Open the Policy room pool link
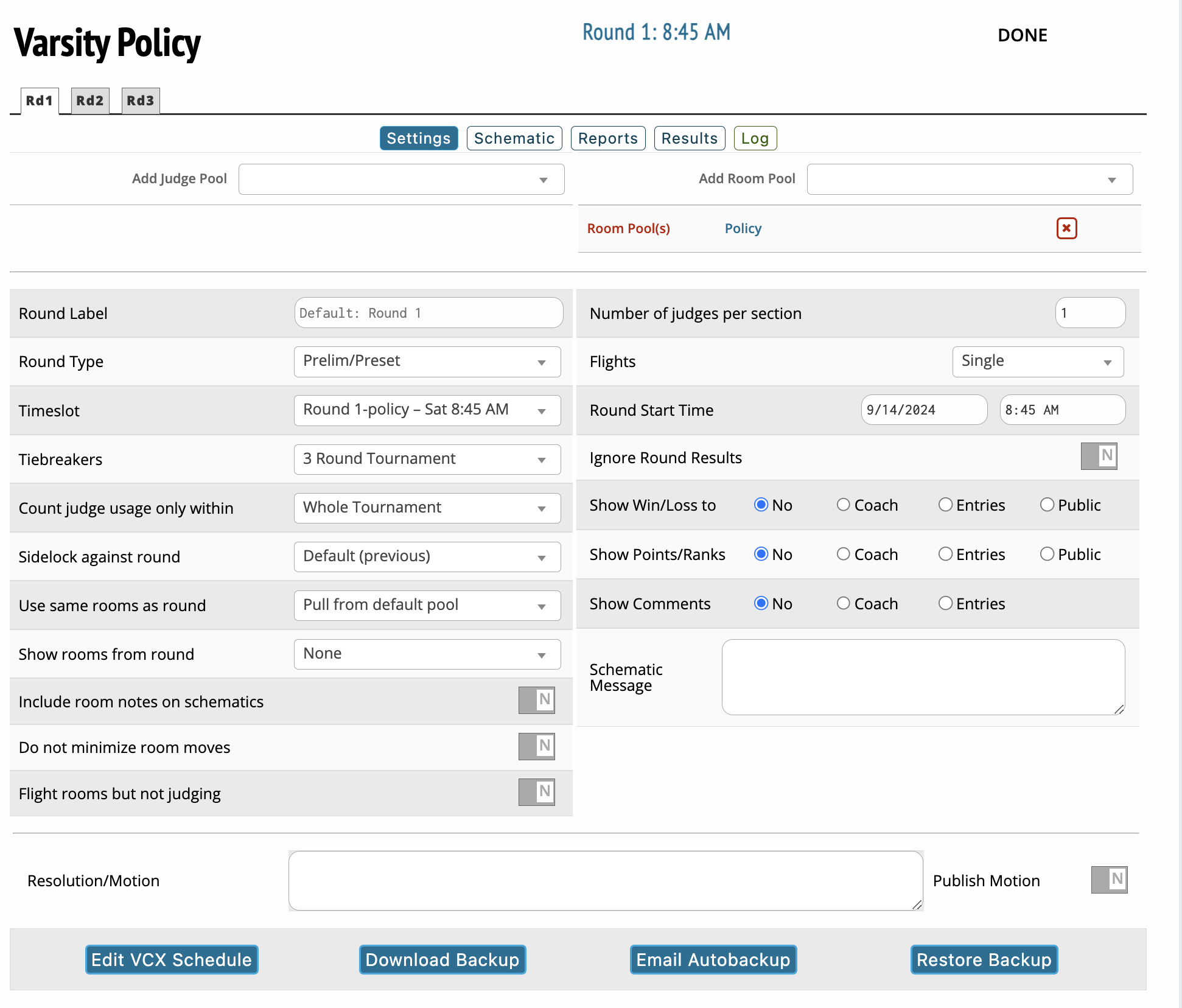The image size is (1182, 1008). click(743, 228)
